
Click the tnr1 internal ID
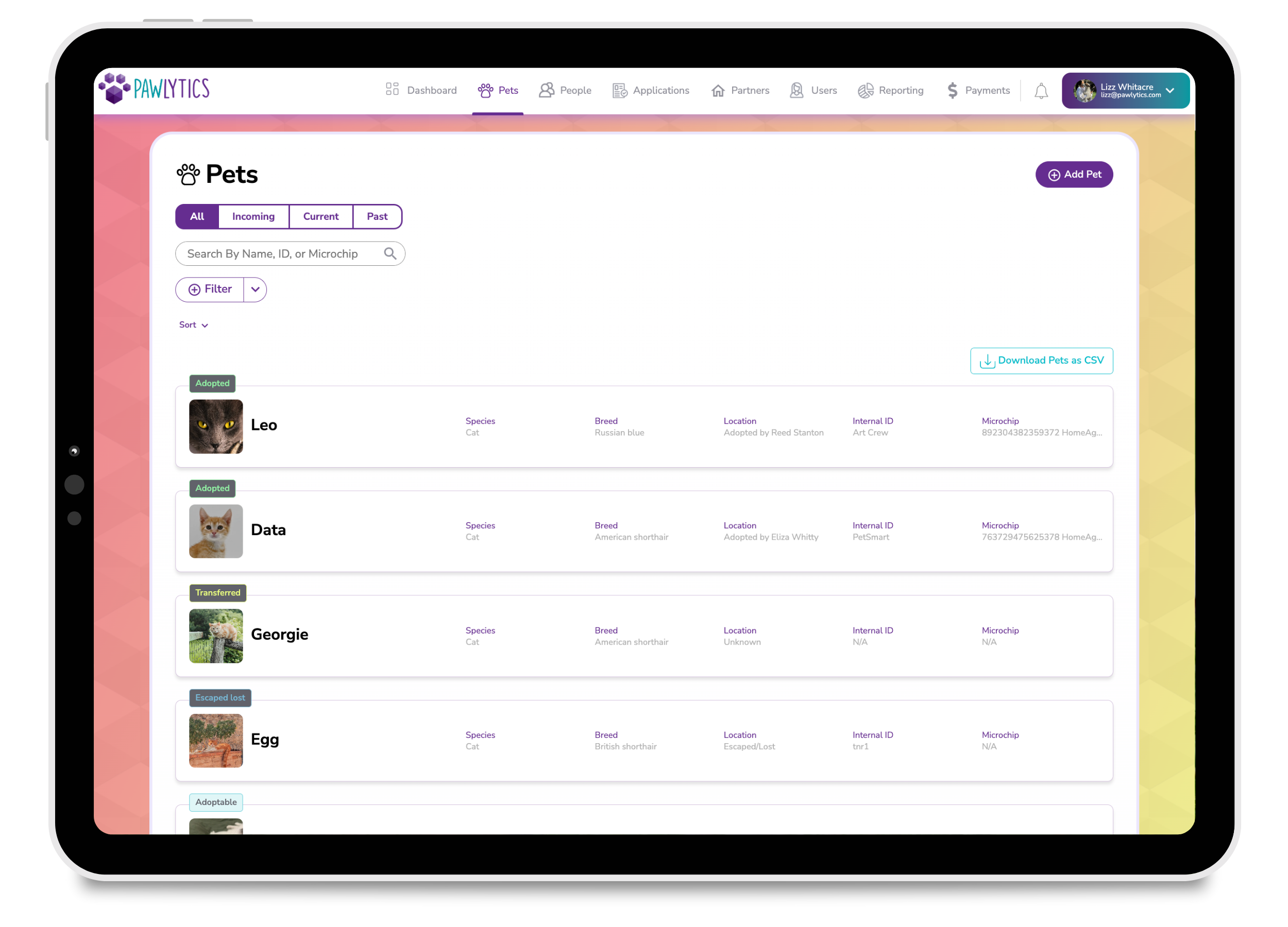coord(860,746)
